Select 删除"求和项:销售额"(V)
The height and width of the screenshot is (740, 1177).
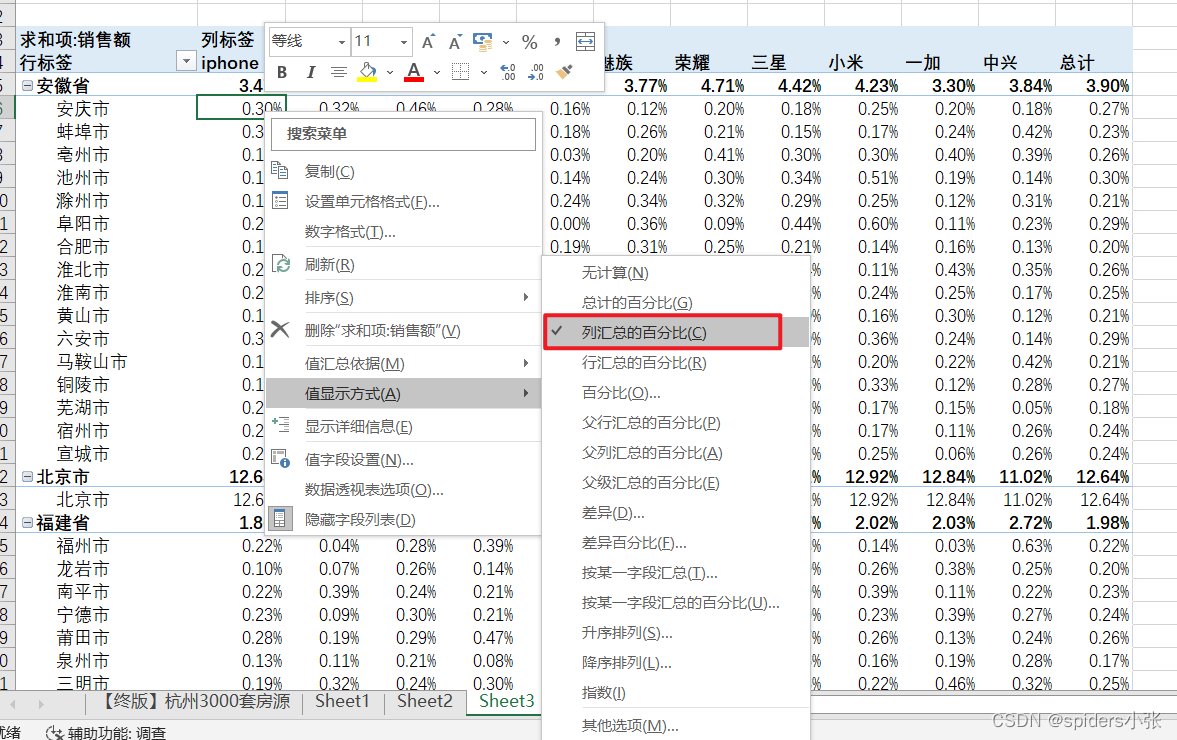tap(382, 330)
